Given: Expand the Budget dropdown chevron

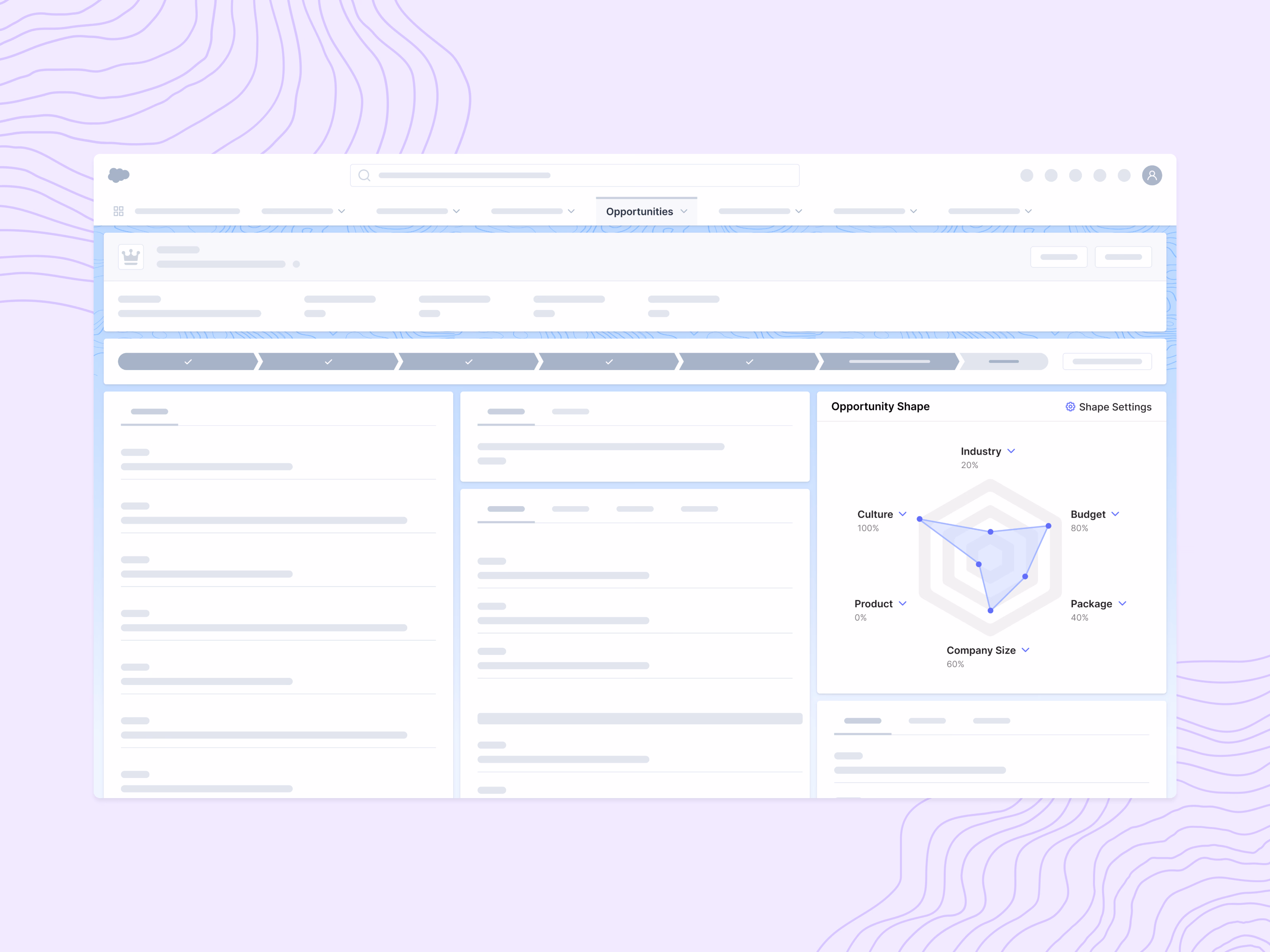Looking at the screenshot, I should 1115,514.
